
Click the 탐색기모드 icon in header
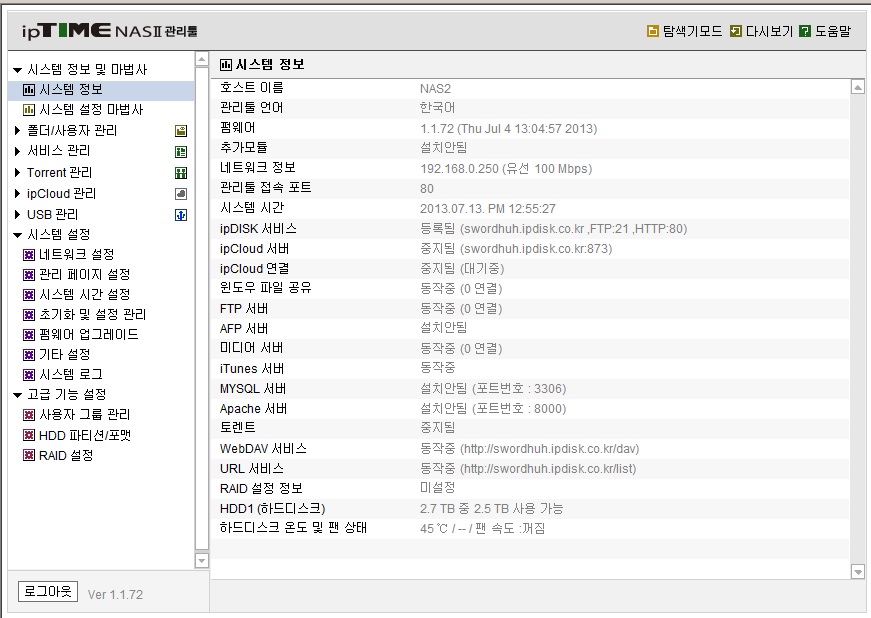click(x=653, y=31)
